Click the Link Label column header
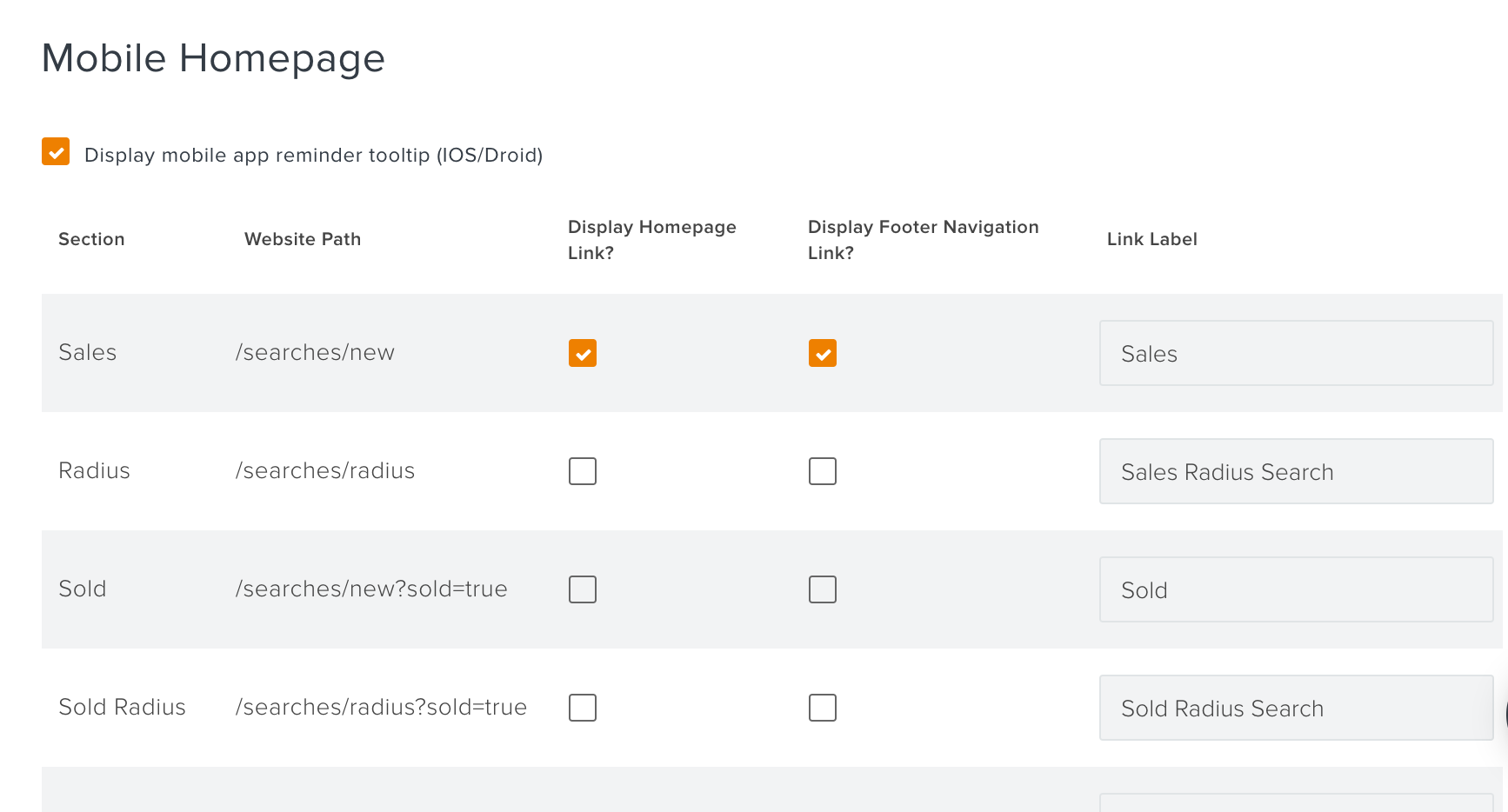This screenshot has width=1508, height=812. pyautogui.click(x=1152, y=239)
